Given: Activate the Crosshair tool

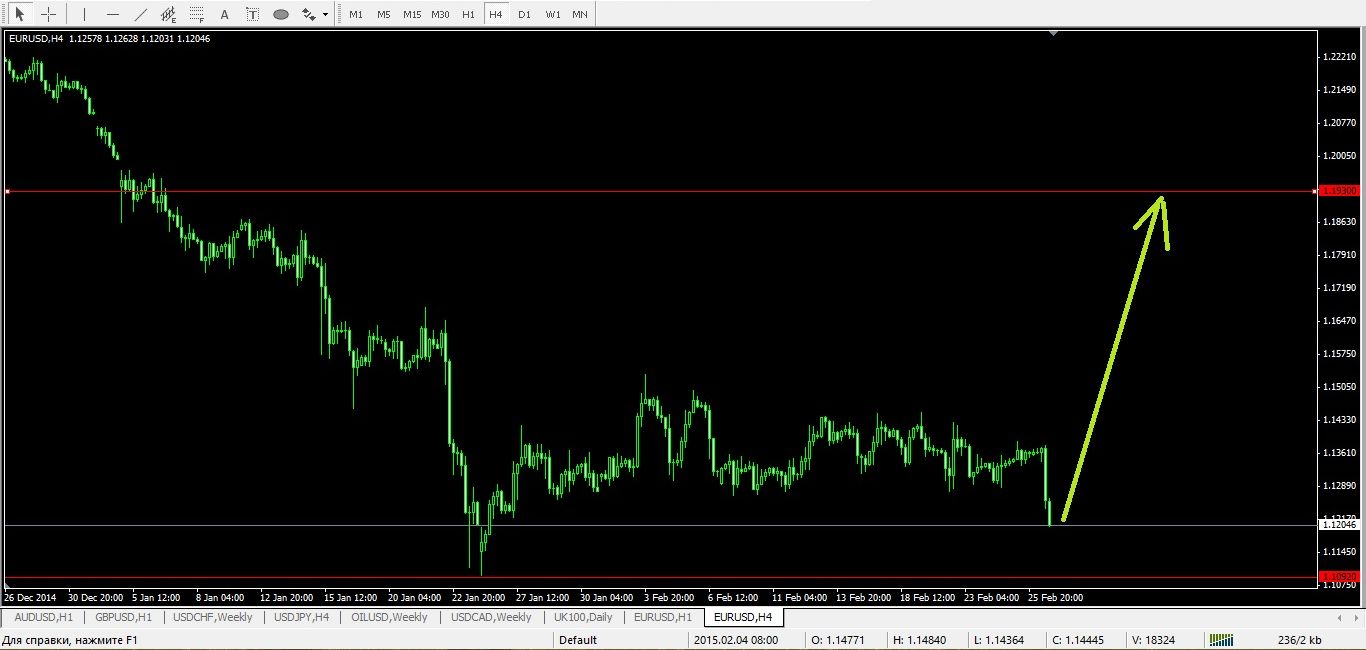Looking at the screenshot, I should click(x=48, y=15).
